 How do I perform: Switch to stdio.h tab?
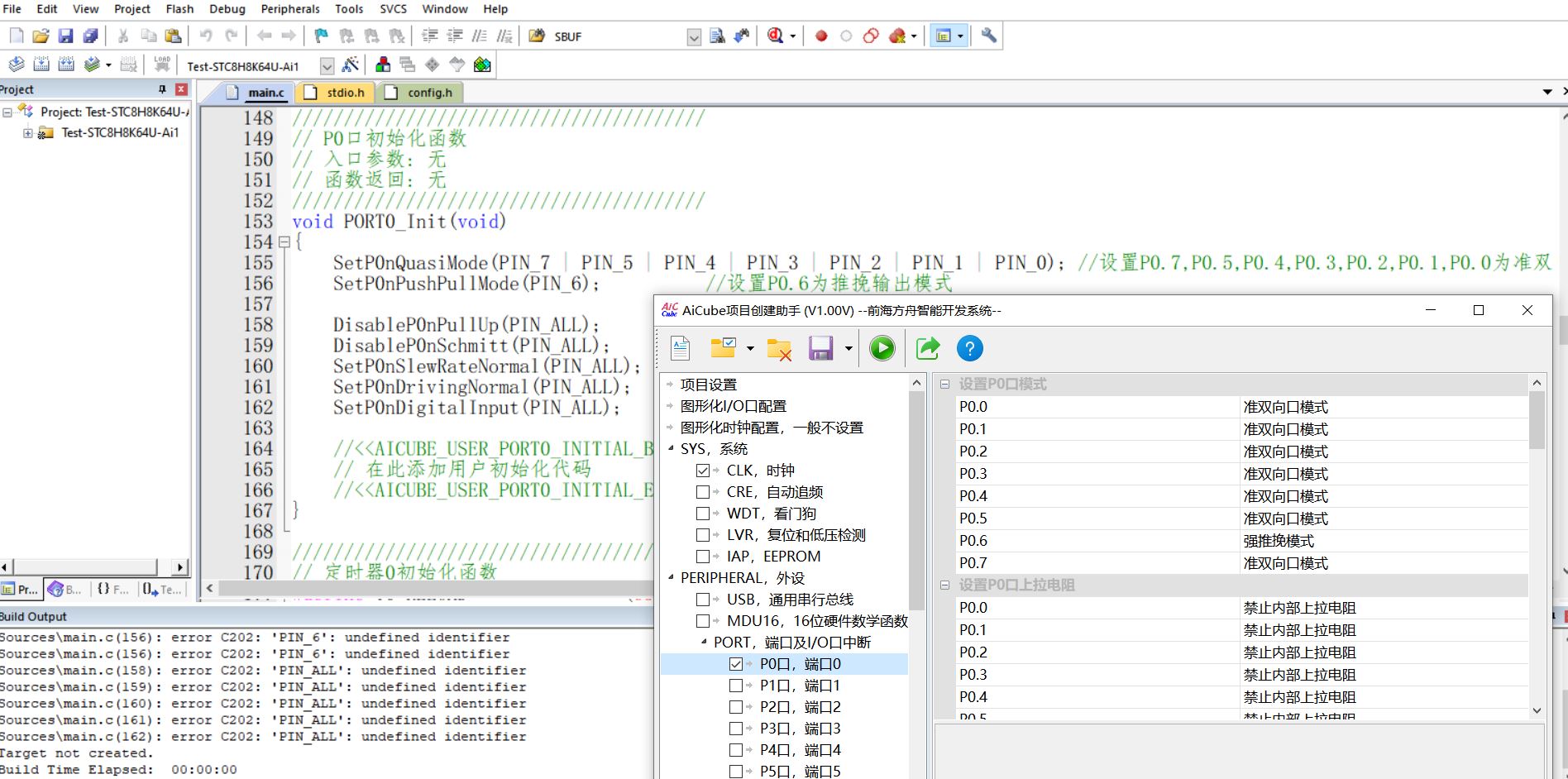[x=335, y=93]
